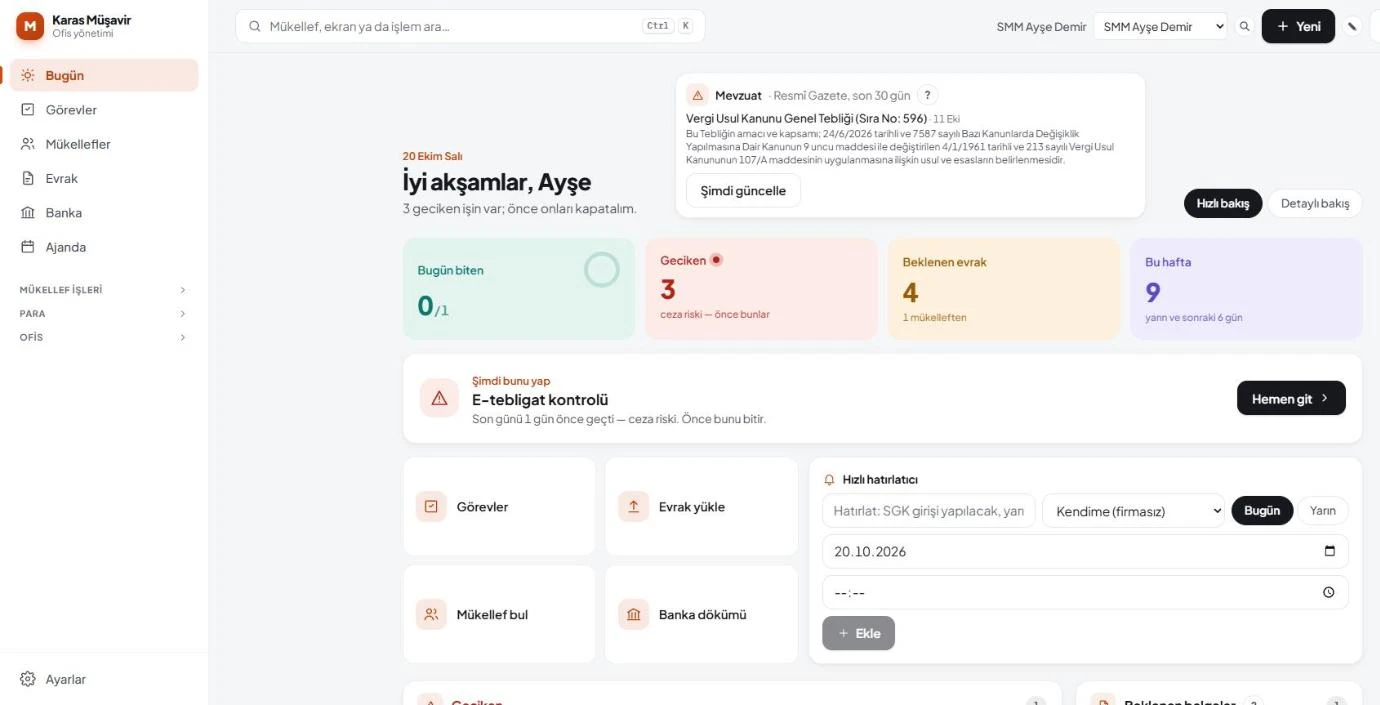Image resolution: width=1380 pixels, height=705 pixels.
Task: Click the Mükellefler people icon in the sidebar
Action: coord(28,144)
